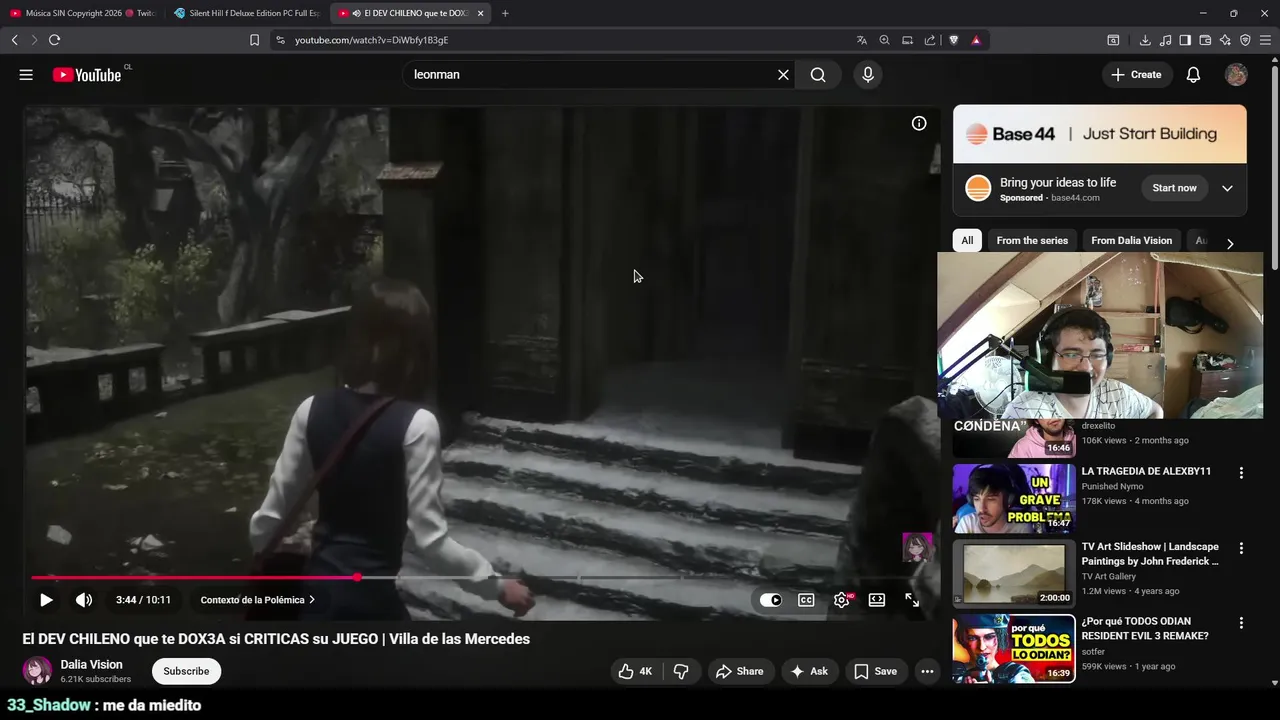Click Start now on Base44 ad
This screenshot has width=1280, height=720.
click(1174, 188)
